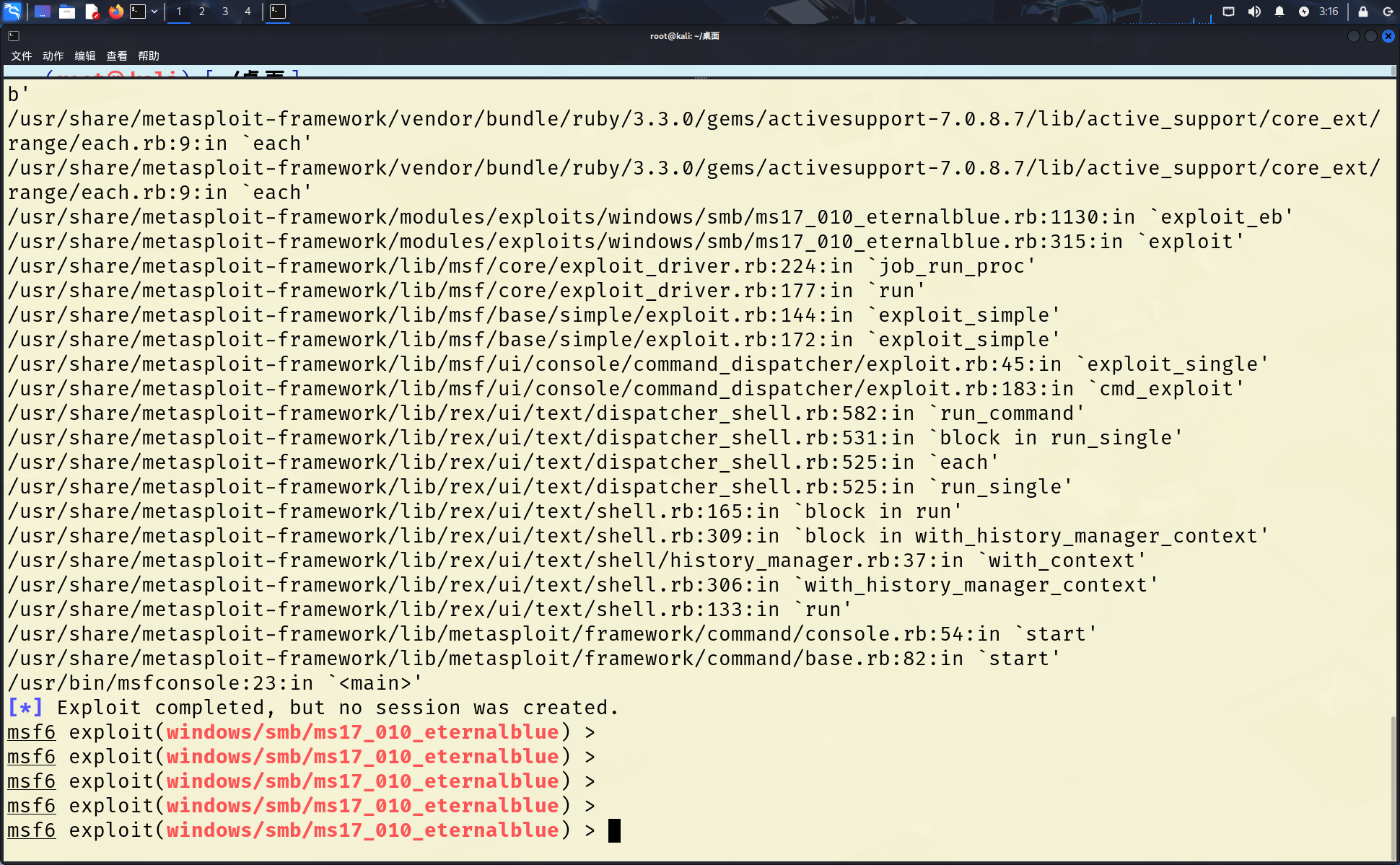This screenshot has width=1400, height=865.
Task: Open the 动作 menu
Action: [x=53, y=56]
